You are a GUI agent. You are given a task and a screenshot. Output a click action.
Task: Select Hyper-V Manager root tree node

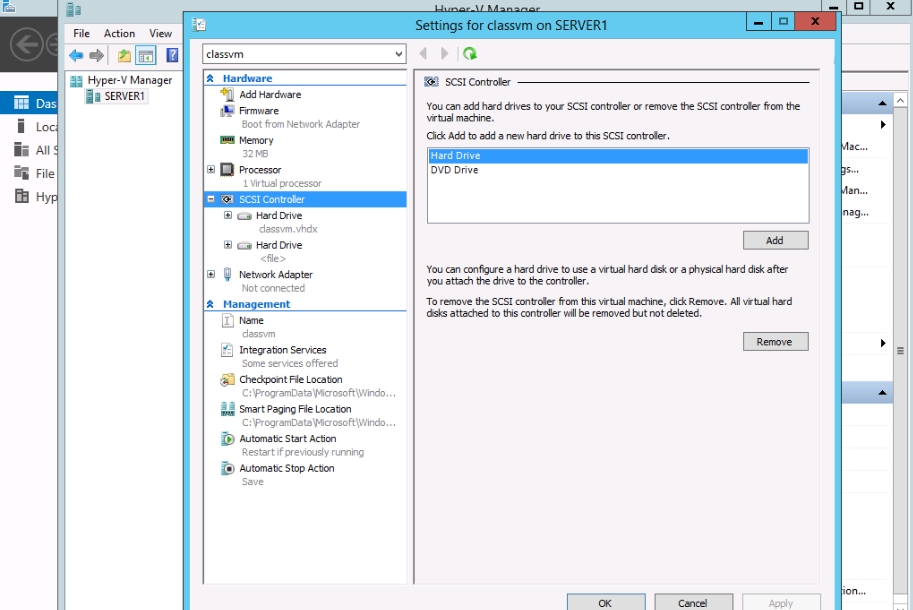(129, 80)
